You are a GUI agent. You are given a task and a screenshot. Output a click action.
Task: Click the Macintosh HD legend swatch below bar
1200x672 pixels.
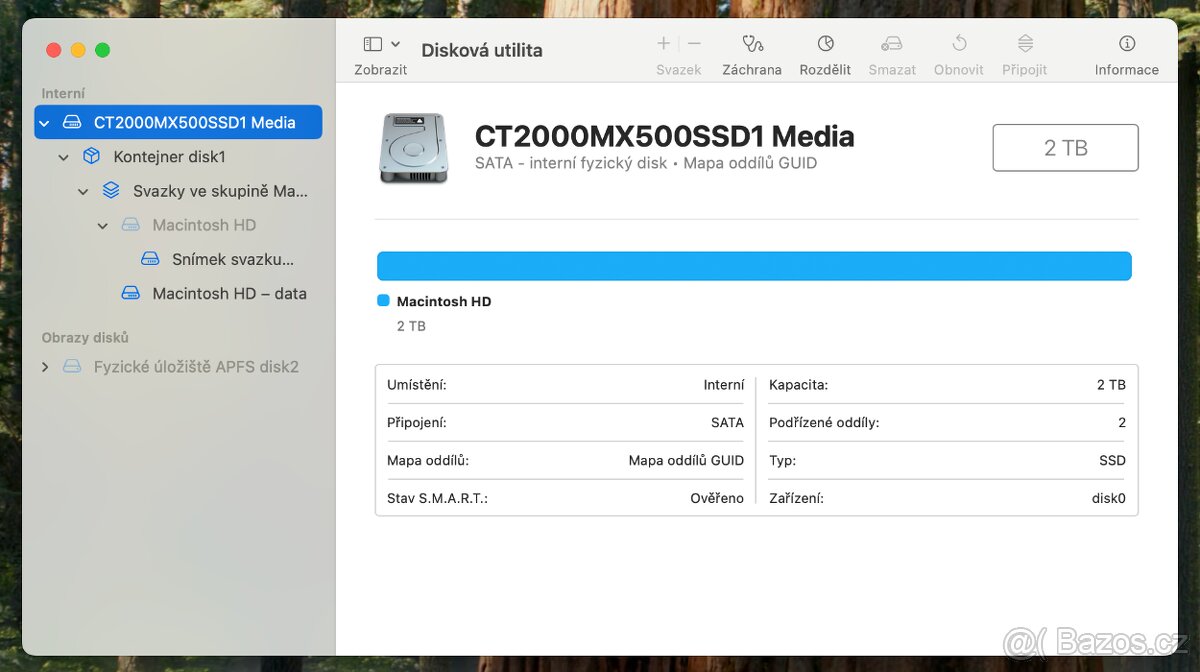[x=382, y=300]
